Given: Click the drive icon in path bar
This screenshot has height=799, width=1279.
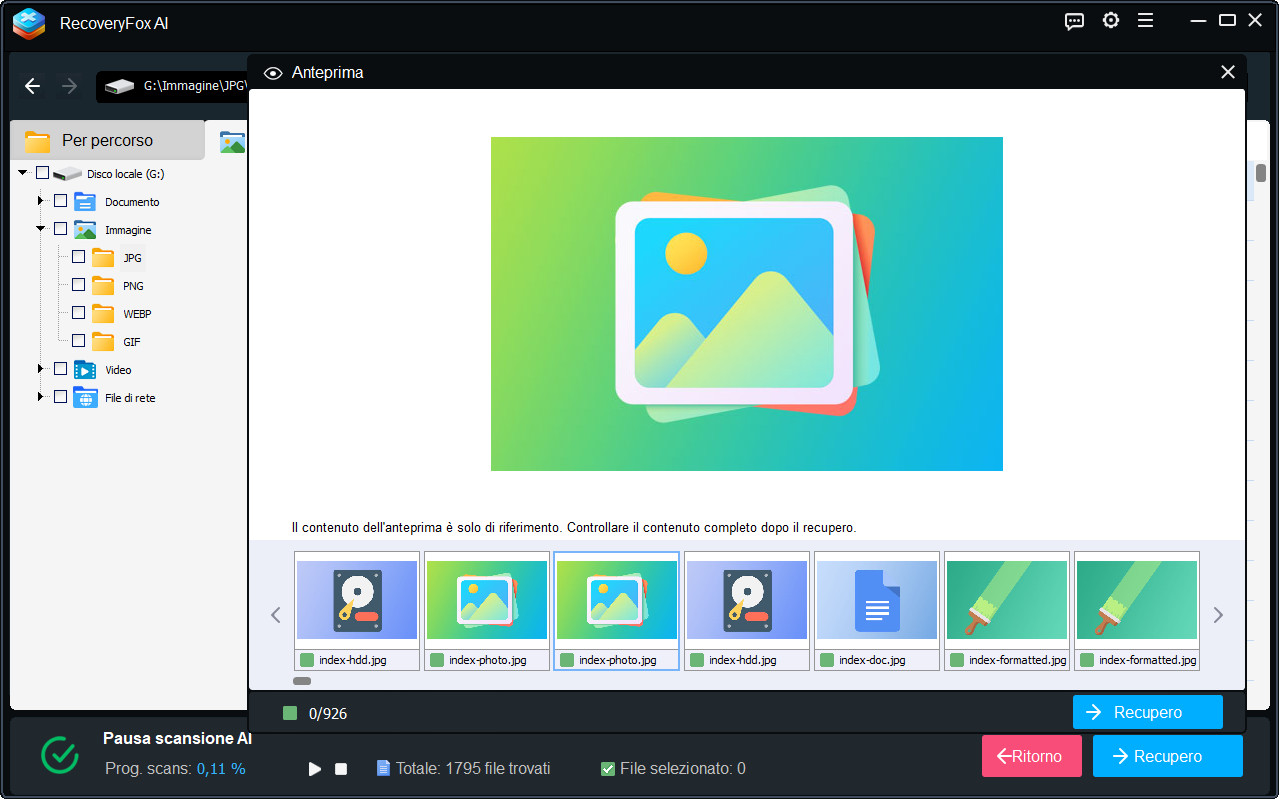Looking at the screenshot, I should pyautogui.click(x=120, y=86).
